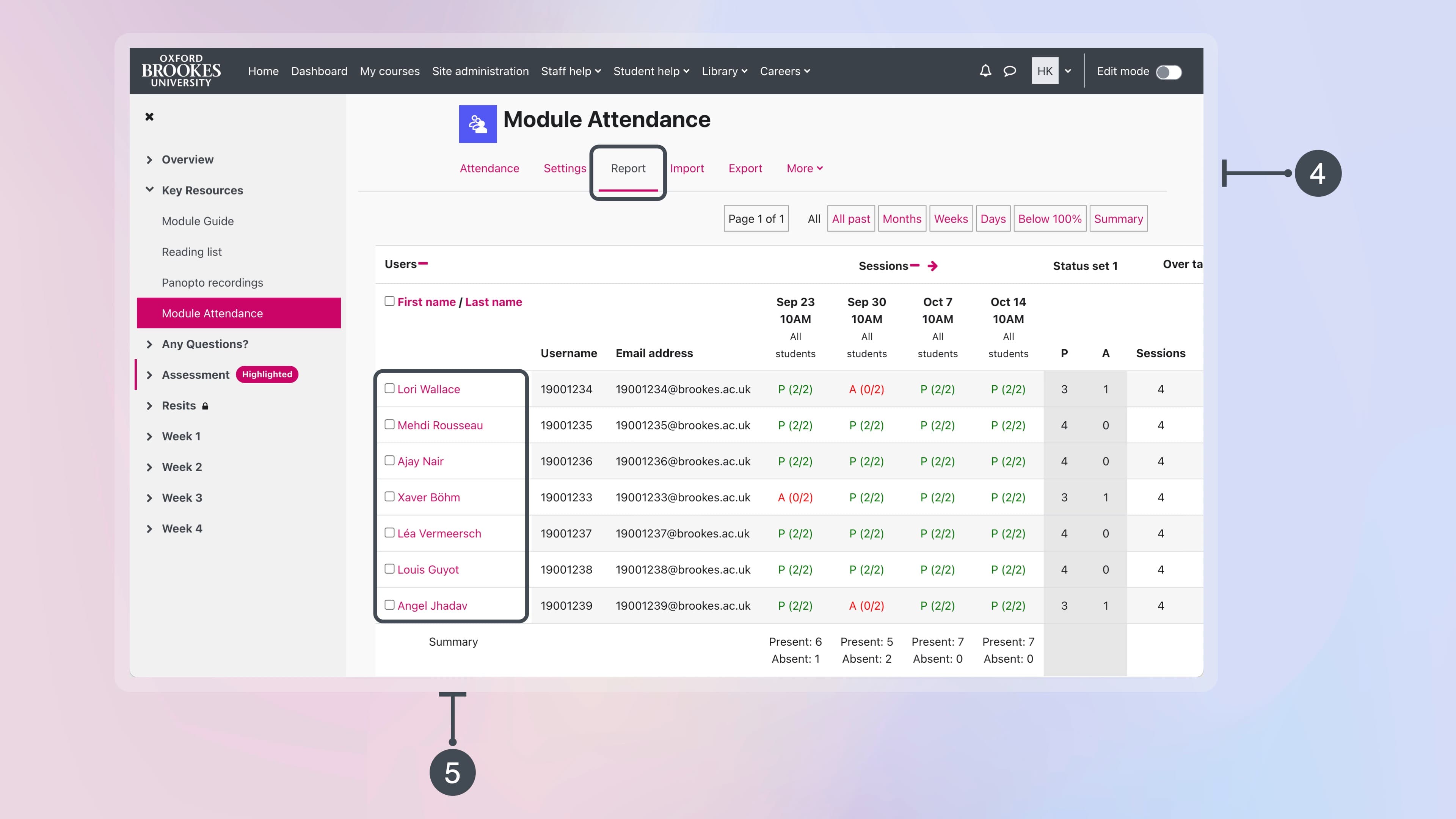Filter report by Below 100%
The image size is (1456, 819).
(1050, 219)
